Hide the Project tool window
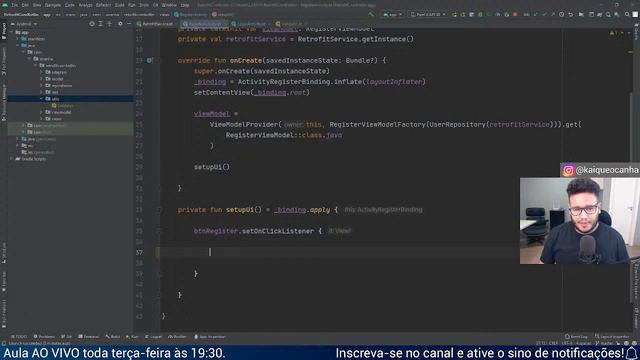The image size is (640, 360). pyautogui.click(x=129, y=24)
